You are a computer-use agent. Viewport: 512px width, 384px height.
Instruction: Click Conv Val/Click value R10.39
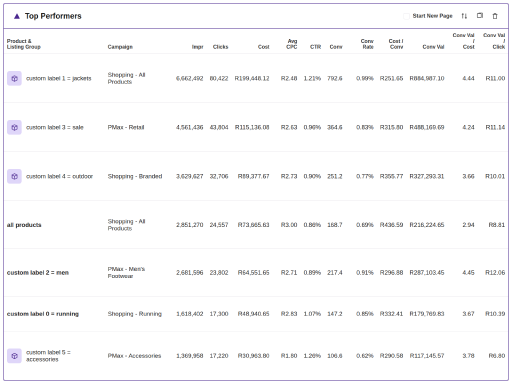coord(495,314)
